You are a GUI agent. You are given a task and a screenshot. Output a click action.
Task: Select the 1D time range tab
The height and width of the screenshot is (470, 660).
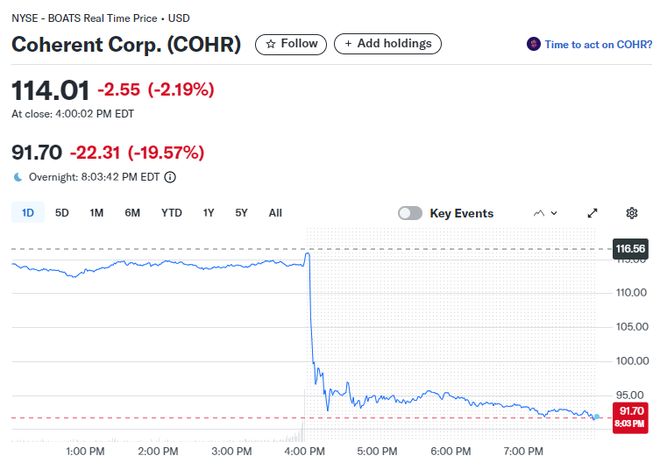coord(28,213)
